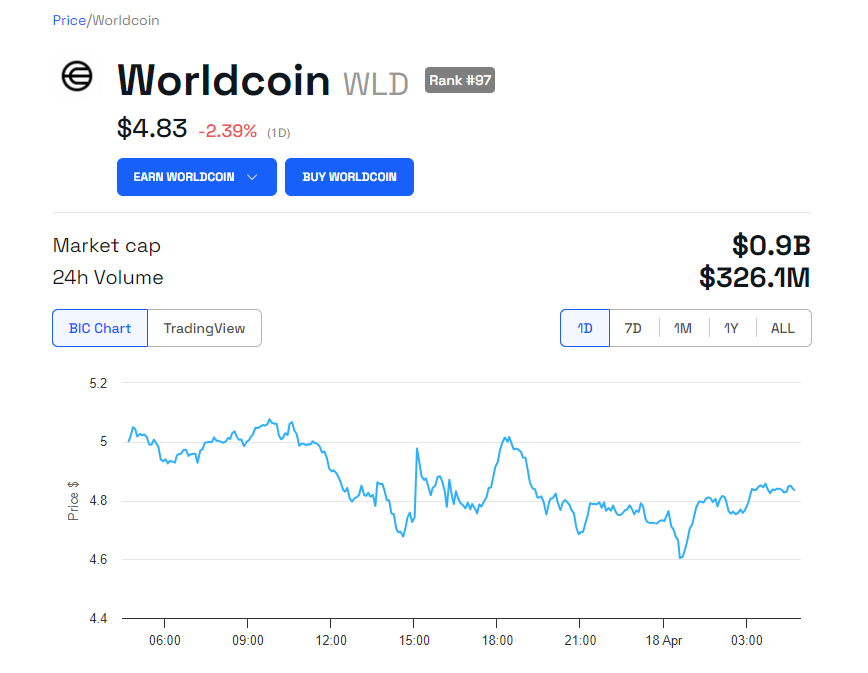Open the Price breadcrumb link
The height and width of the screenshot is (673, 868).
click(x=69, y=20)
